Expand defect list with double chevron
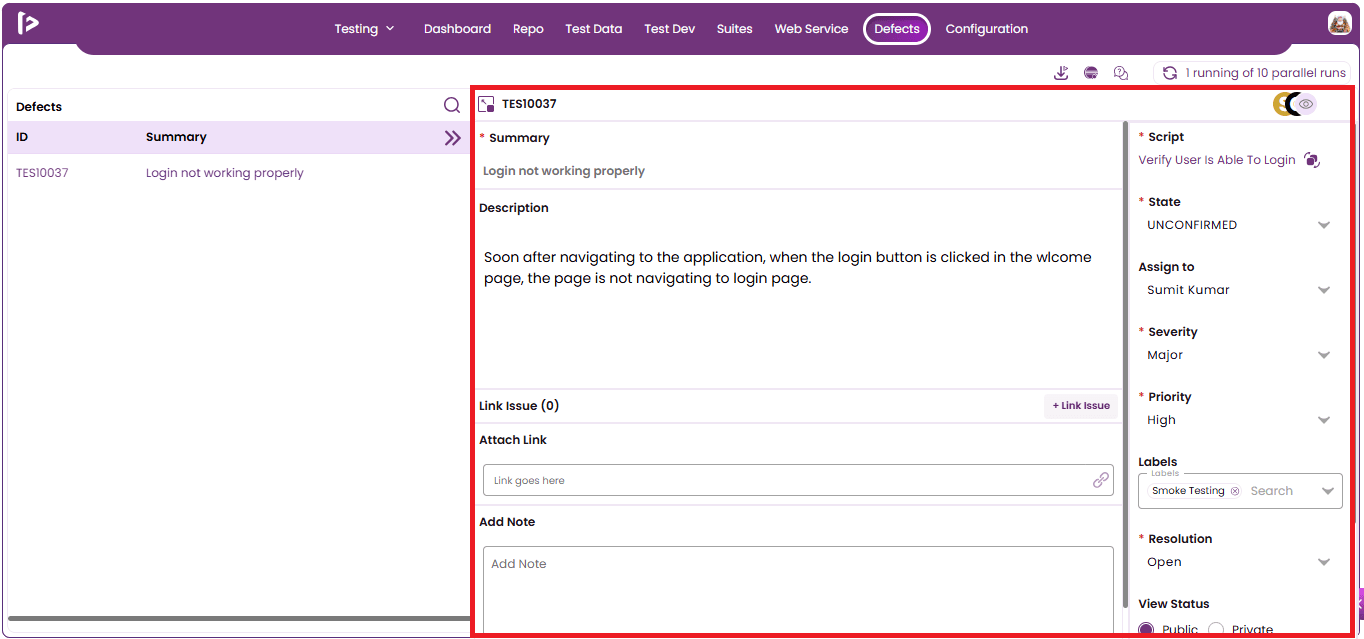 pos(453,138)
